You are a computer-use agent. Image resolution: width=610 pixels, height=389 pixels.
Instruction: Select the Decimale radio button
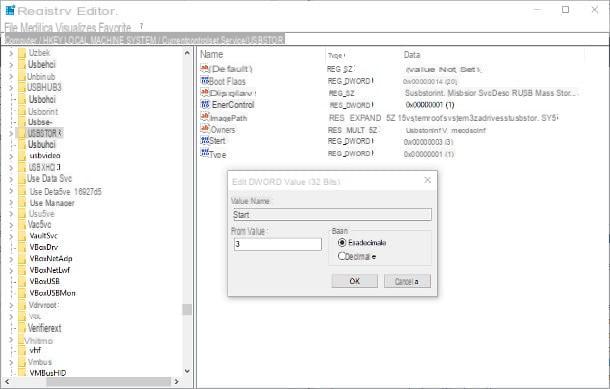(342, 256)
